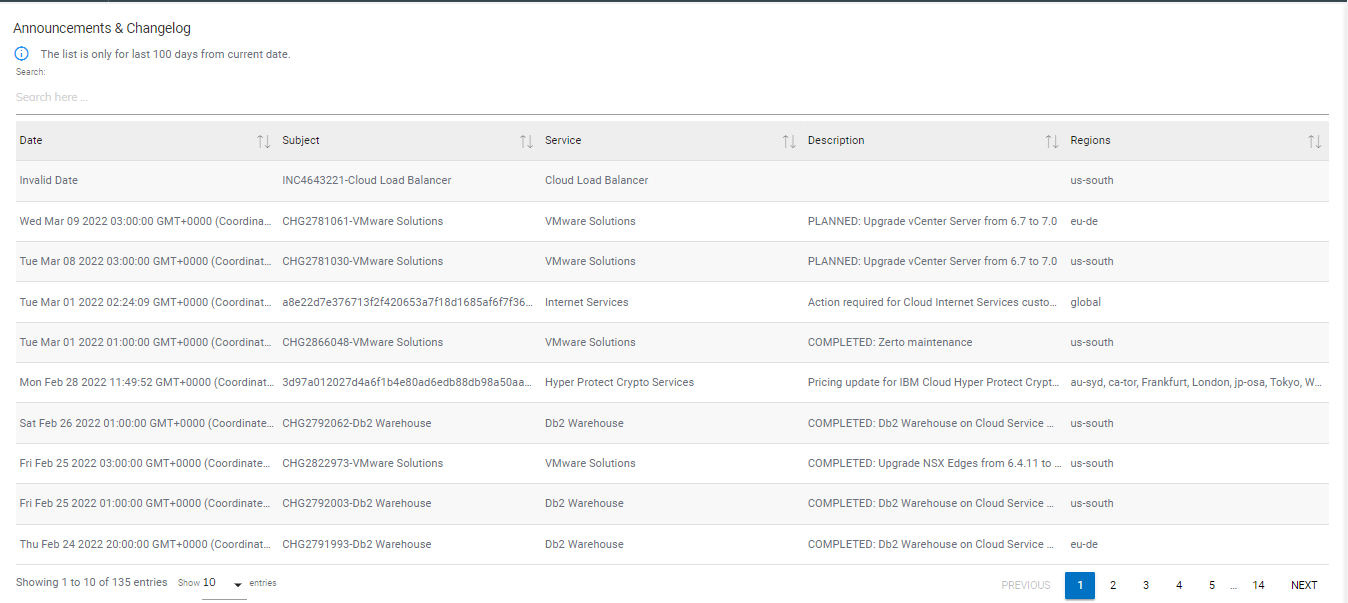Image resolution: width=1348 pixels, height=603 pixels.
Task: Open page 5 in pagination
Action: click(1212, 585)
